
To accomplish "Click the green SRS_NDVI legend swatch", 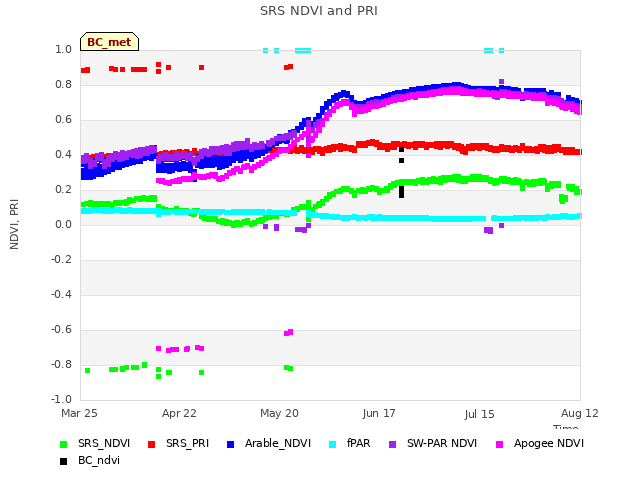I will 63,444.
